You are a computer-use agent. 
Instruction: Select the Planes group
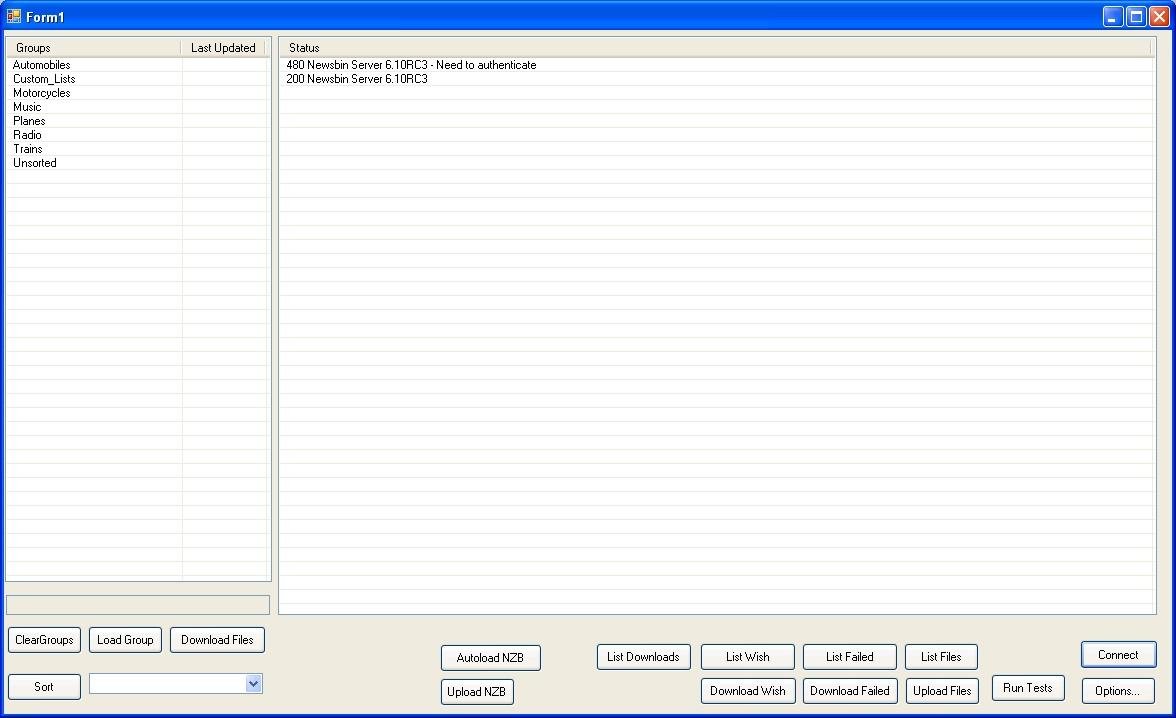click(29, 121)
